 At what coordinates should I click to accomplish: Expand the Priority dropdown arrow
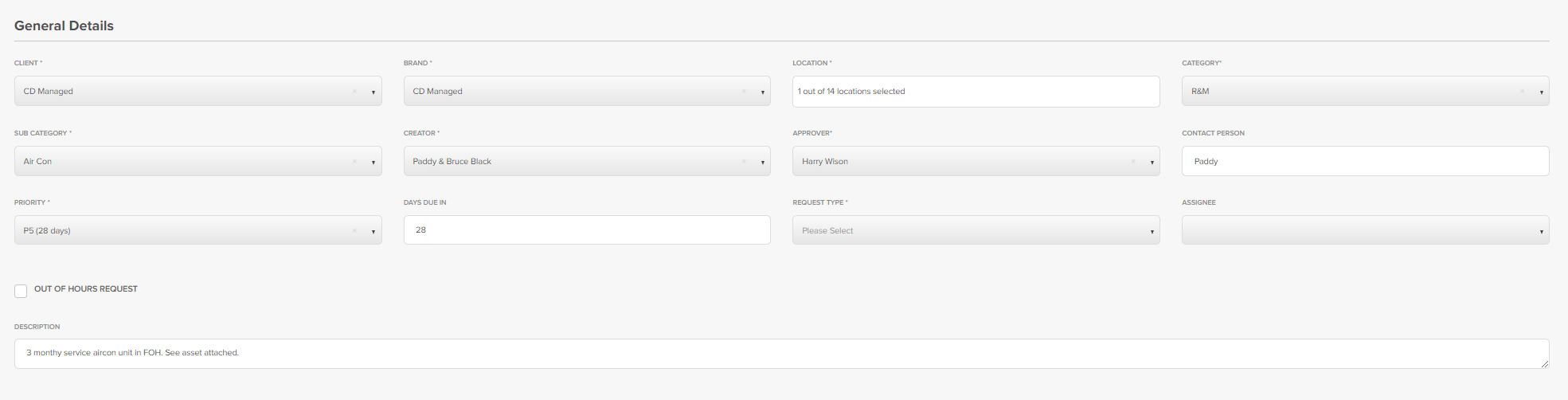pos(373,232)
